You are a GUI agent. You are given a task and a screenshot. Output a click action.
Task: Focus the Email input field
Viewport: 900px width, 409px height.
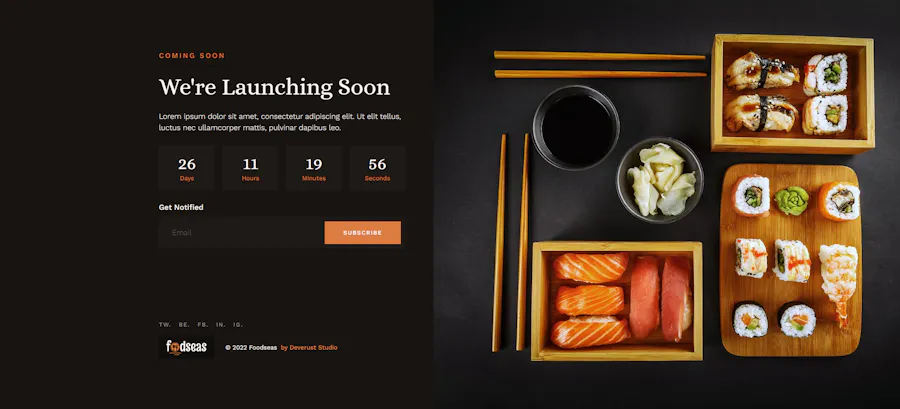(x=241, y=233)
